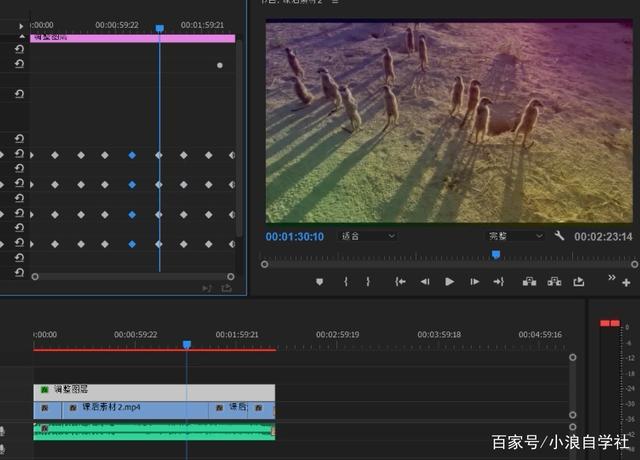
Task: Click the meerkat video preview in program monitor
Action: click(449, 121)
